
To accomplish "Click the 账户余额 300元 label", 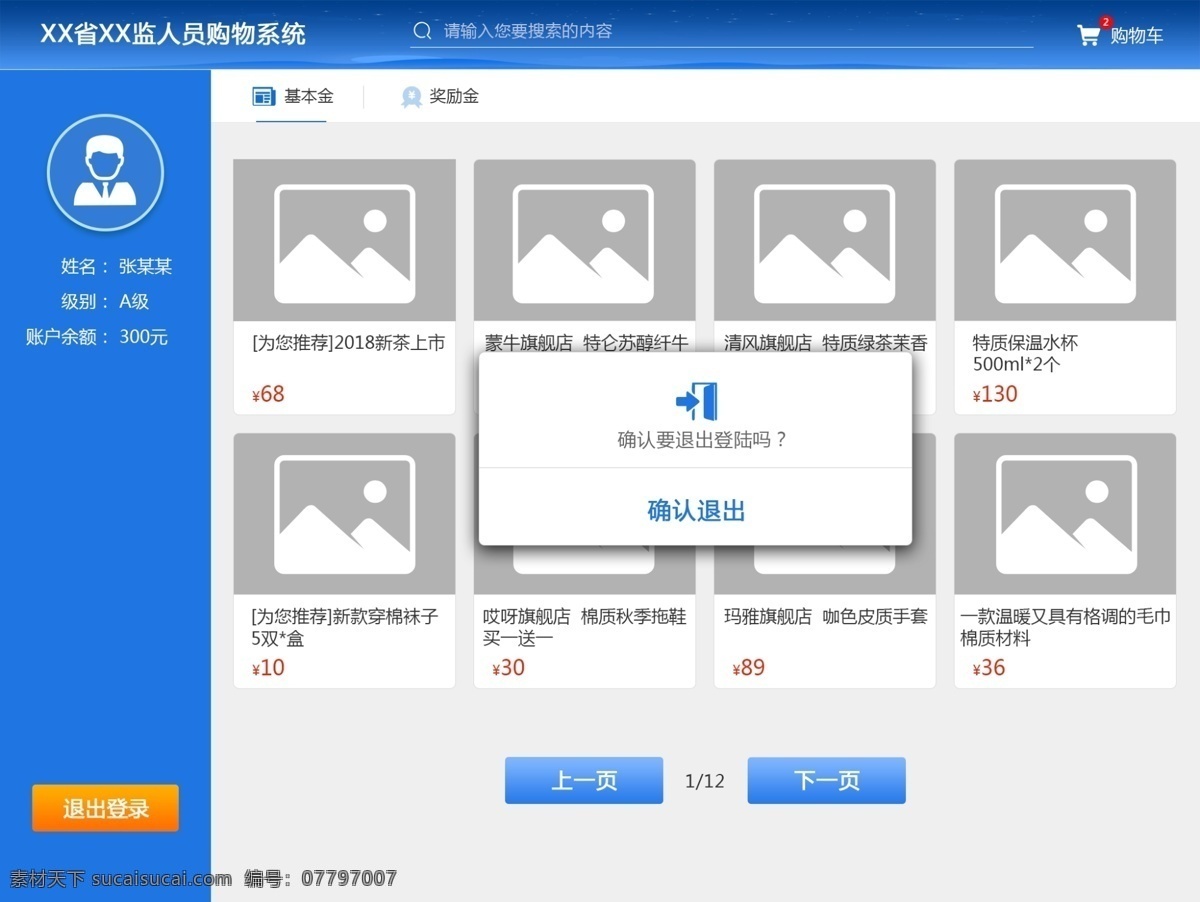I will [x=97, y=337].
